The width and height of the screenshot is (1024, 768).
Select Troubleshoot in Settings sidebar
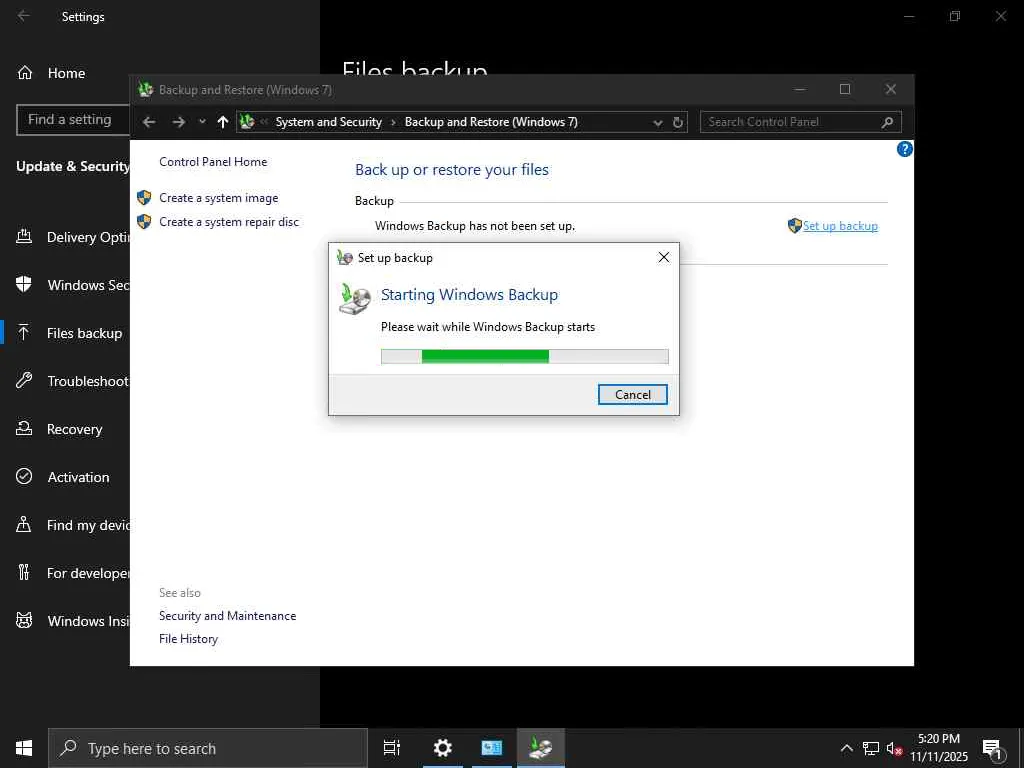[x=72, y=381]
